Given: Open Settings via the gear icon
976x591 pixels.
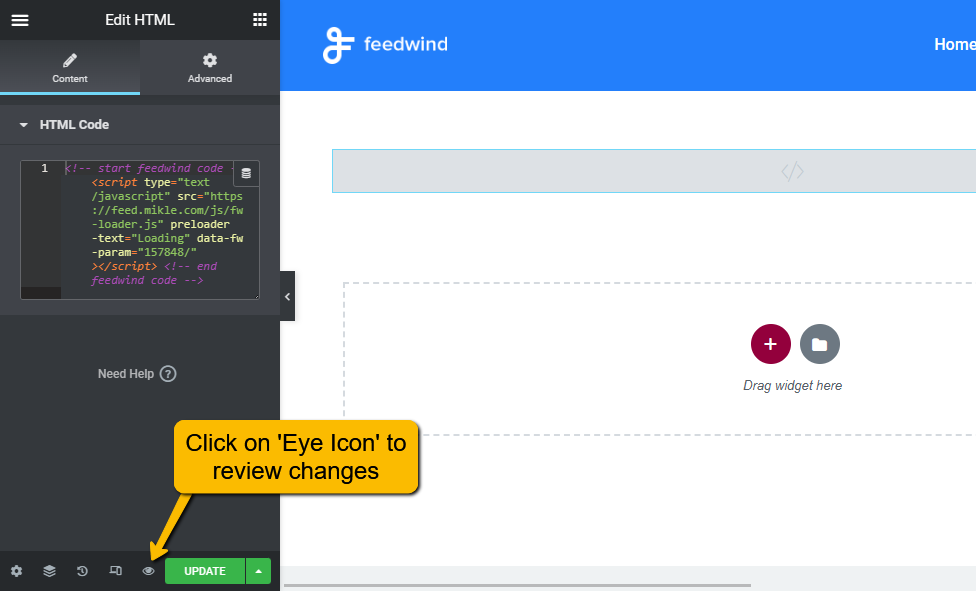Looking at the screenshot, I should pyautogui.click(x=16, y=570).
